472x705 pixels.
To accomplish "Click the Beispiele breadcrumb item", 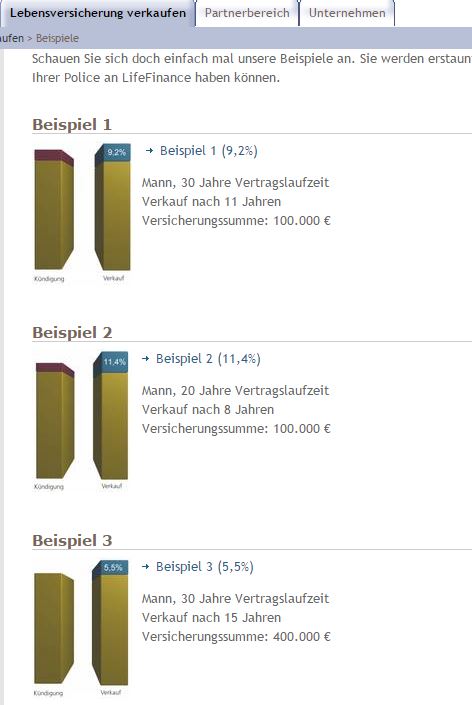I will (57, 38).
